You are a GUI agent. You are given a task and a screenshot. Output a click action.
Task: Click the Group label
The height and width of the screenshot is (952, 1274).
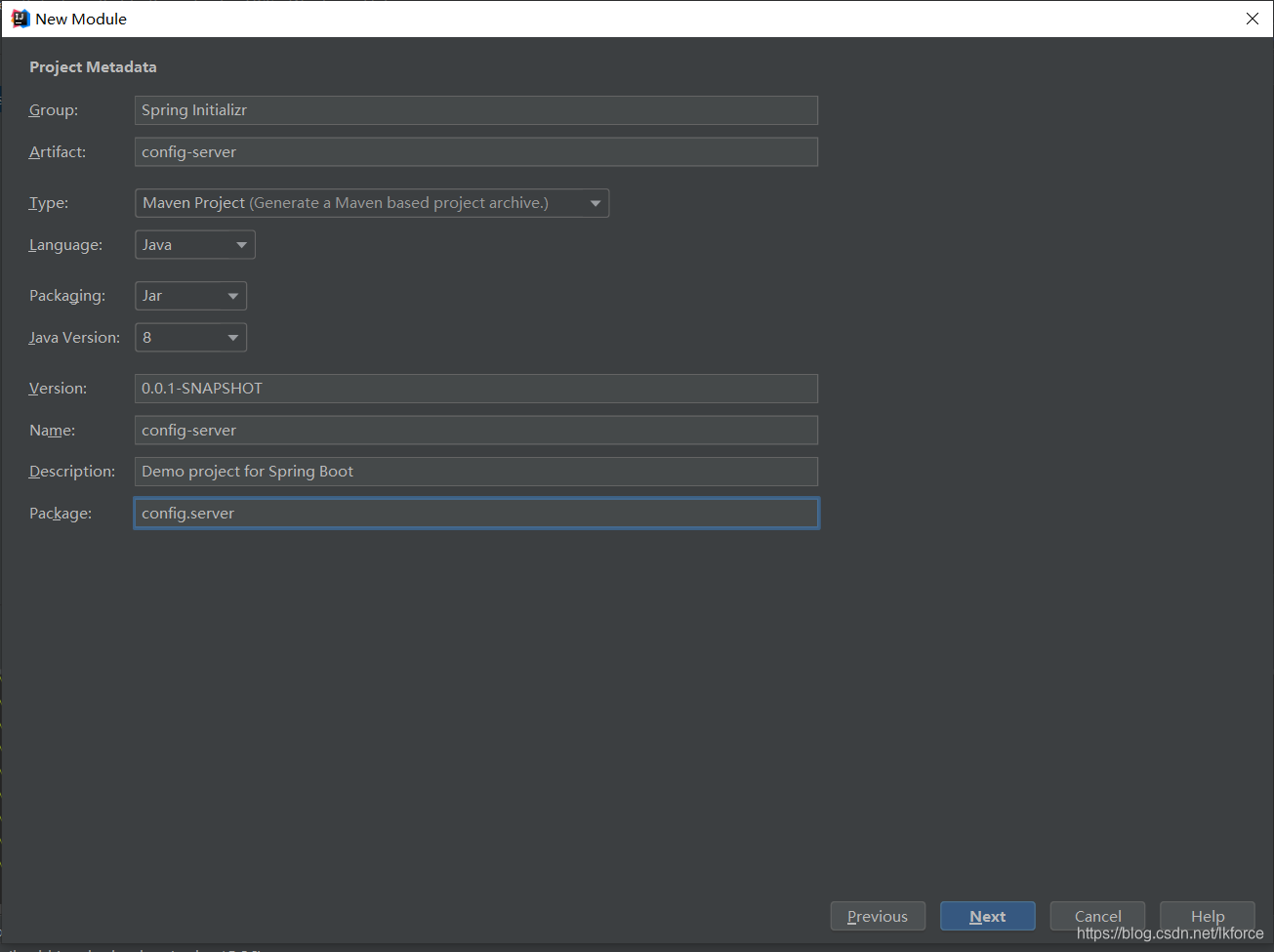[x=54, y=110]
